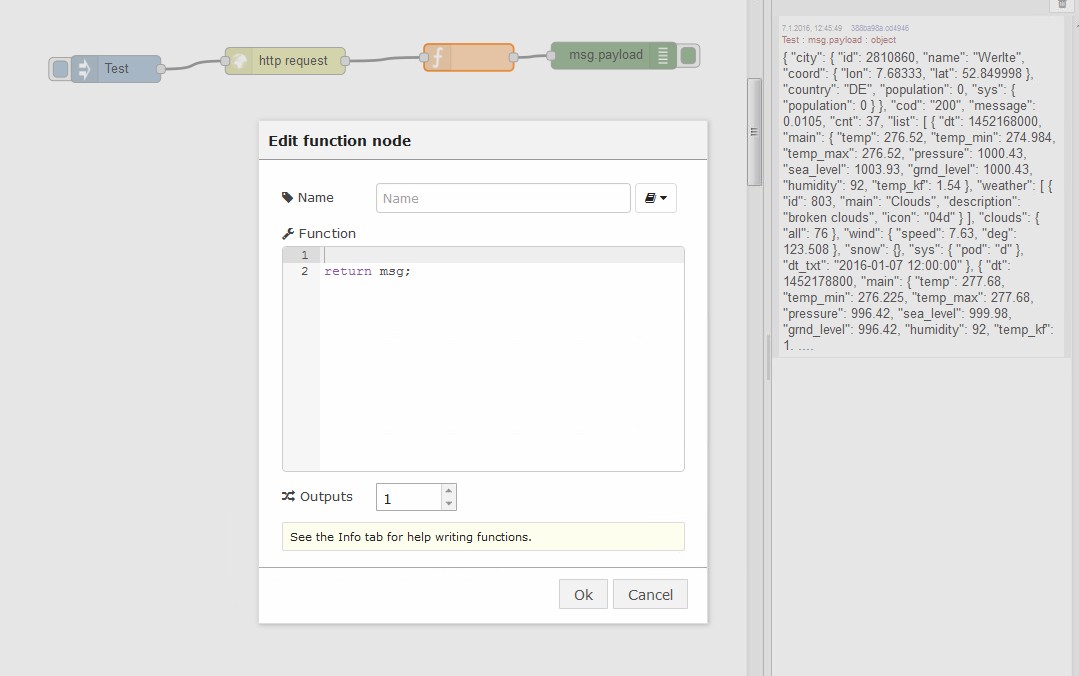This screenshot has height=676, width=1079.
Task: Open the function library book dropdown
Action: pos(656,198)
